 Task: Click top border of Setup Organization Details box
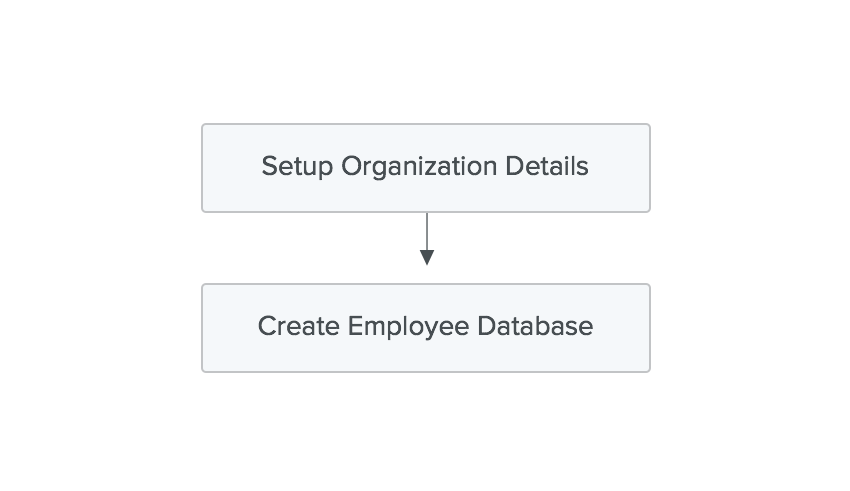coord(426,124)
